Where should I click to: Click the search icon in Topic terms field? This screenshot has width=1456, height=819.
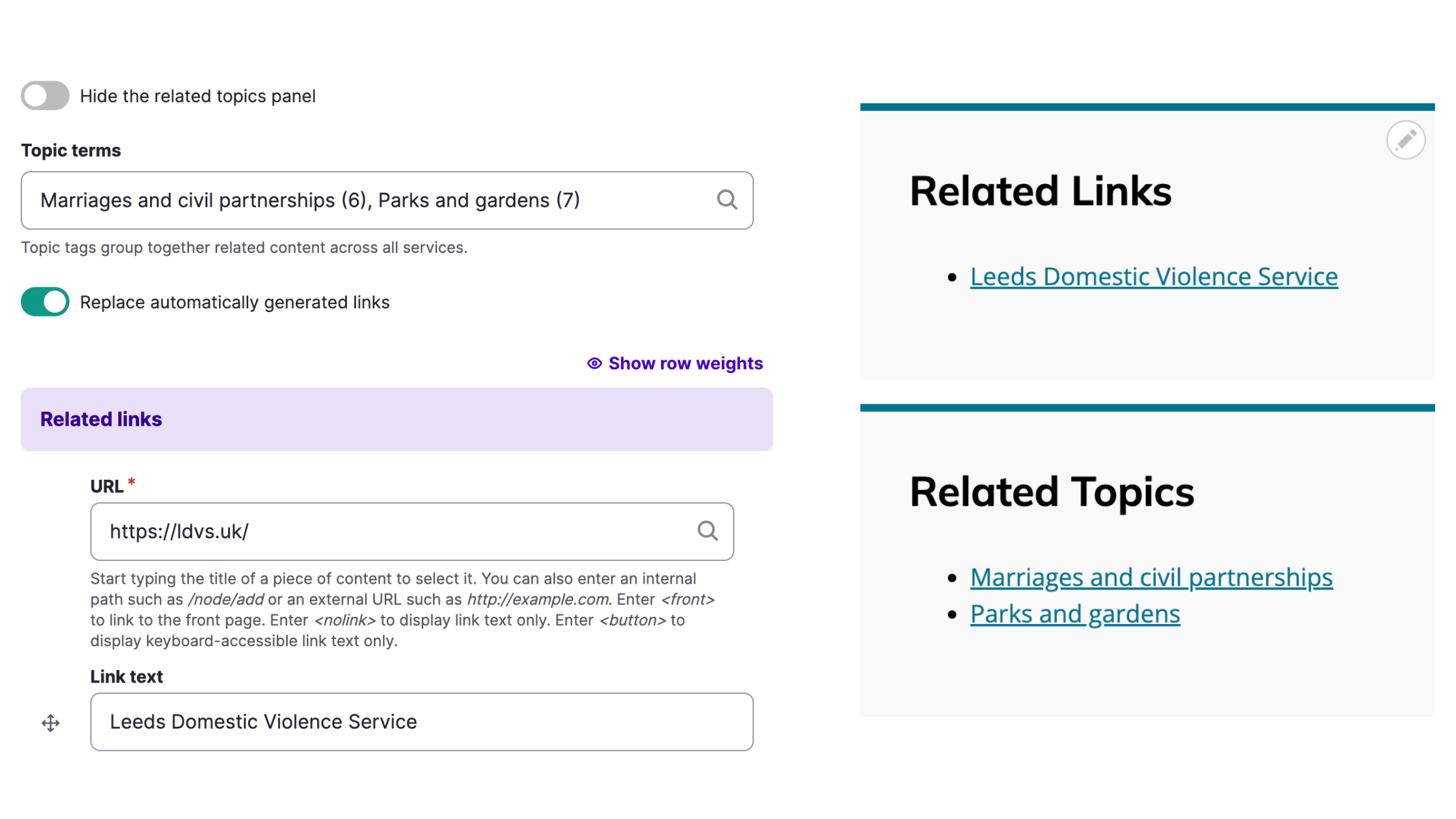click(x=727, y=200)
